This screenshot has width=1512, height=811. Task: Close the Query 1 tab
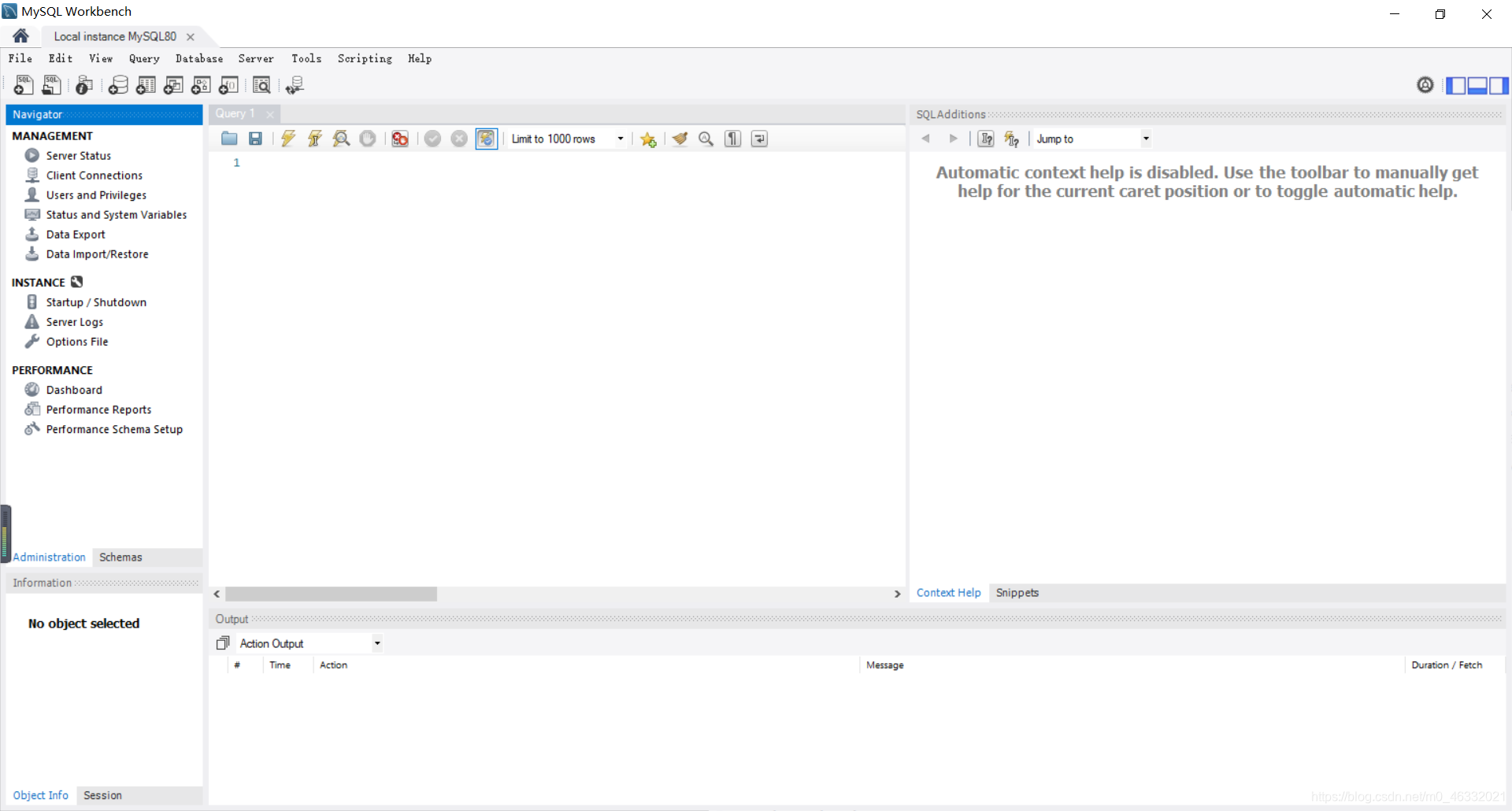[270, 114]
